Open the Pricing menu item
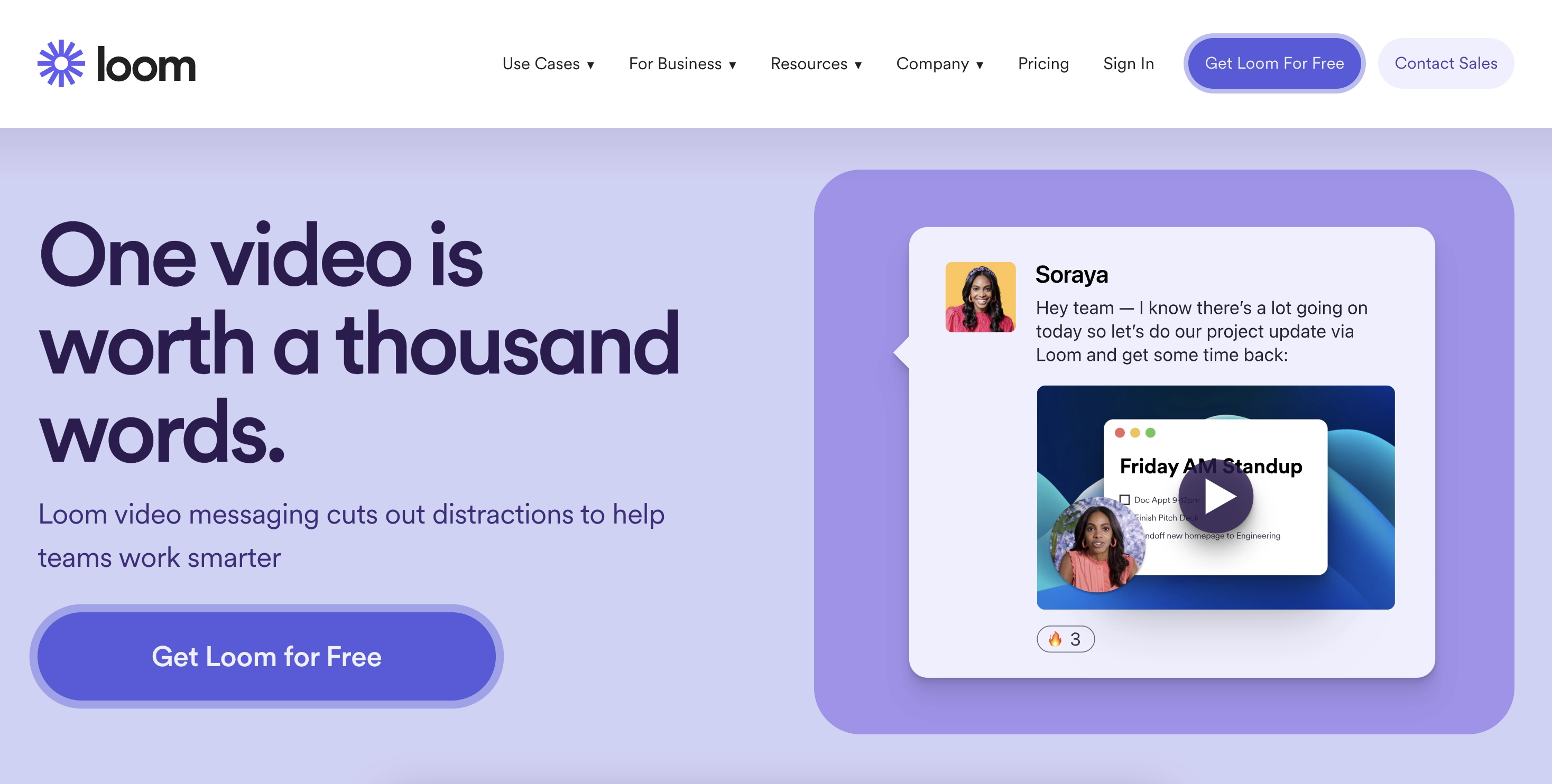1552x784 pixels. pos(1043,63)
